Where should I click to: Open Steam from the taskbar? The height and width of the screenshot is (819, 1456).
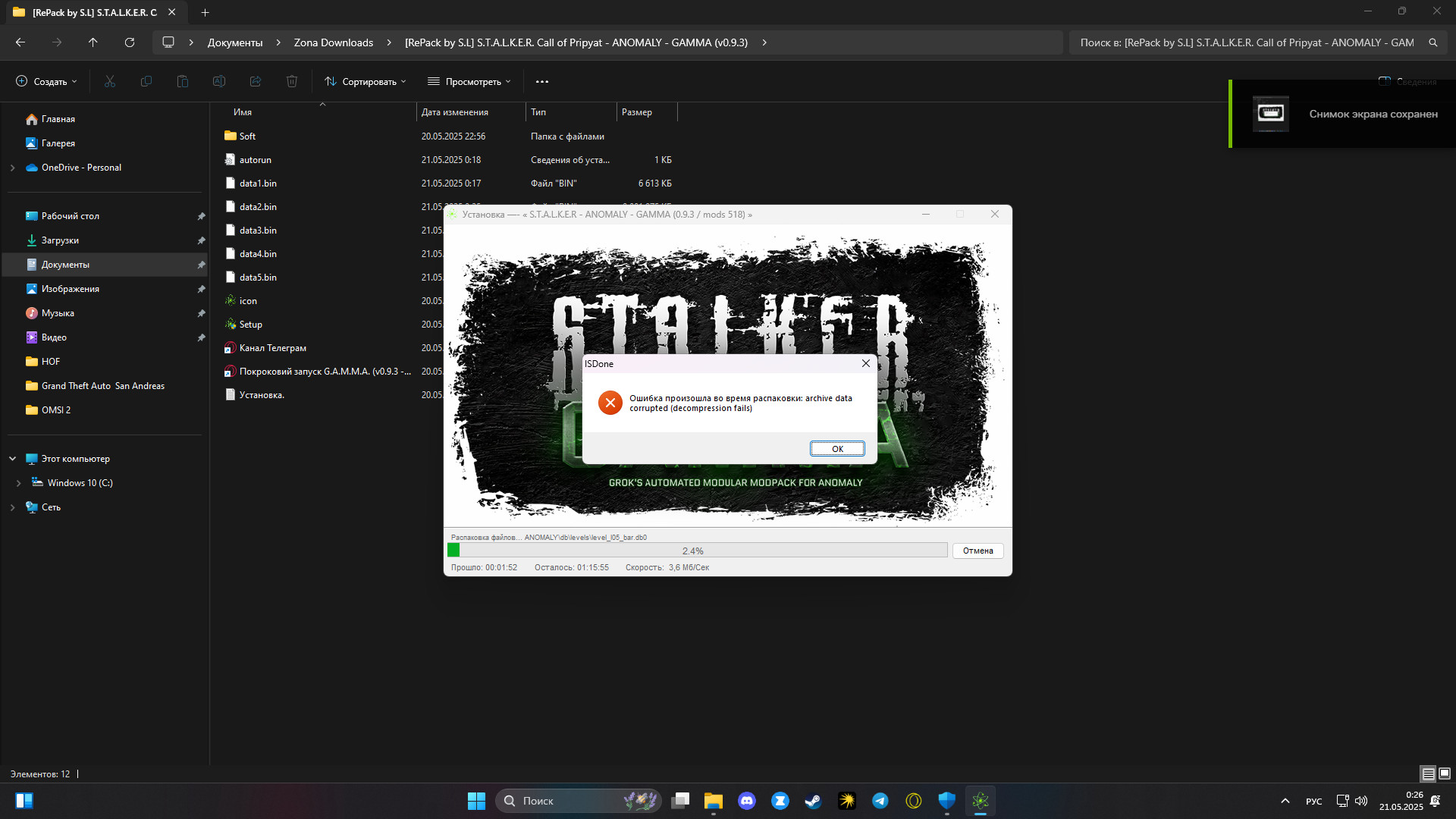813,801
